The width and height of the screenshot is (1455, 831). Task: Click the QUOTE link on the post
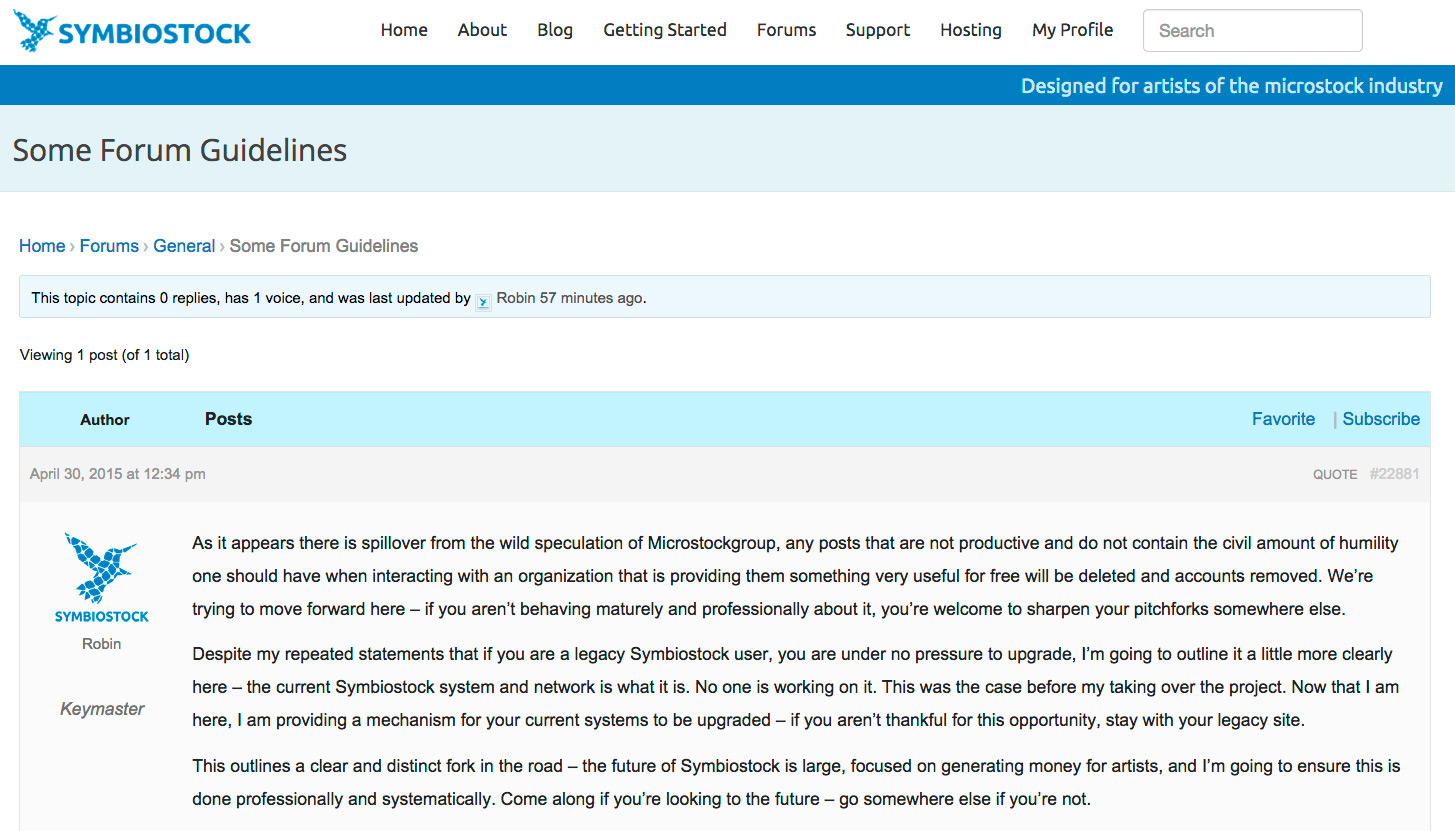[x=1335, y=474]
